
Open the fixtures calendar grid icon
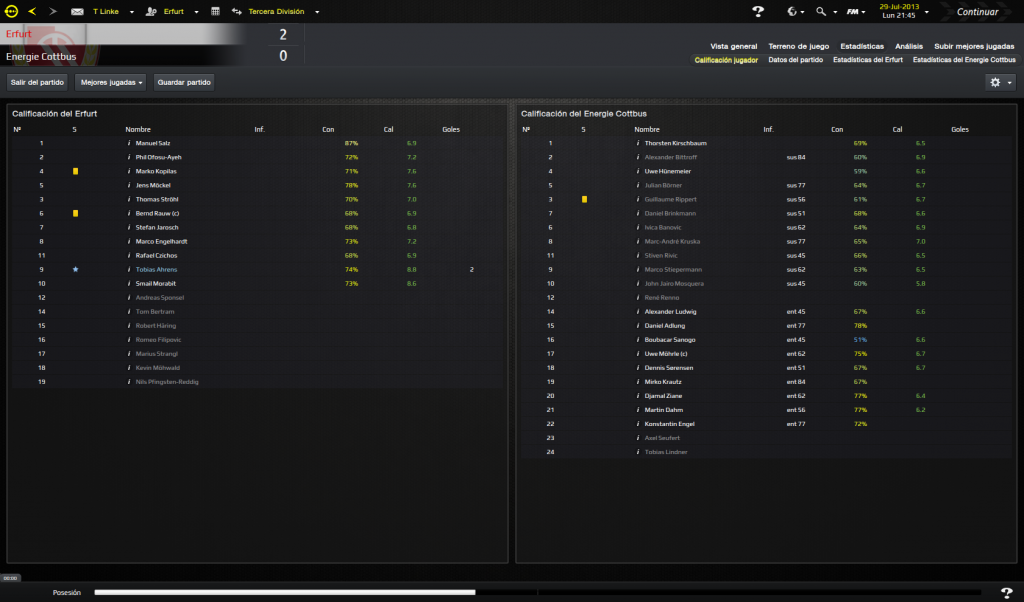point(216,12)
